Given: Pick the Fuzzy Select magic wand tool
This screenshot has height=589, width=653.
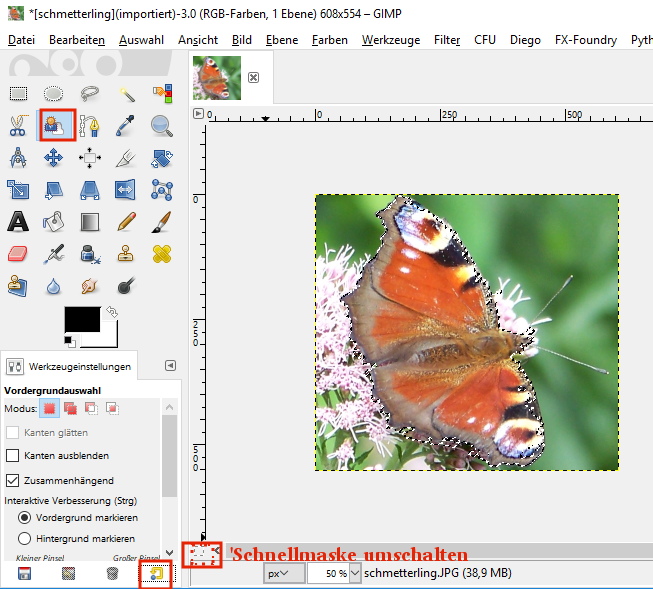Looking at the screenshot, I should (126, 93).
